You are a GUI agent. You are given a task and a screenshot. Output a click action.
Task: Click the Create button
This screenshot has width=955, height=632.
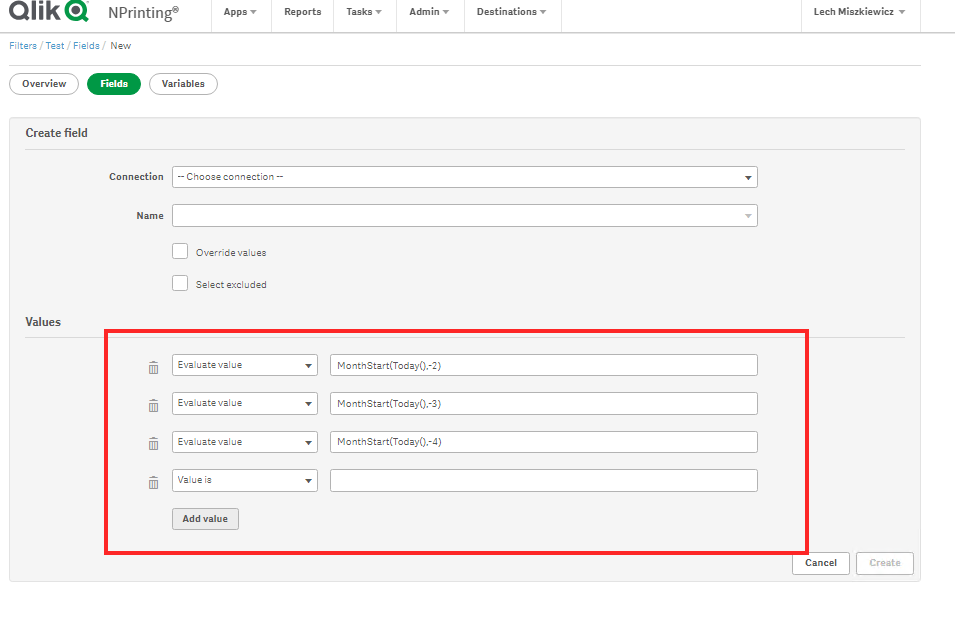tap(885, 563)
